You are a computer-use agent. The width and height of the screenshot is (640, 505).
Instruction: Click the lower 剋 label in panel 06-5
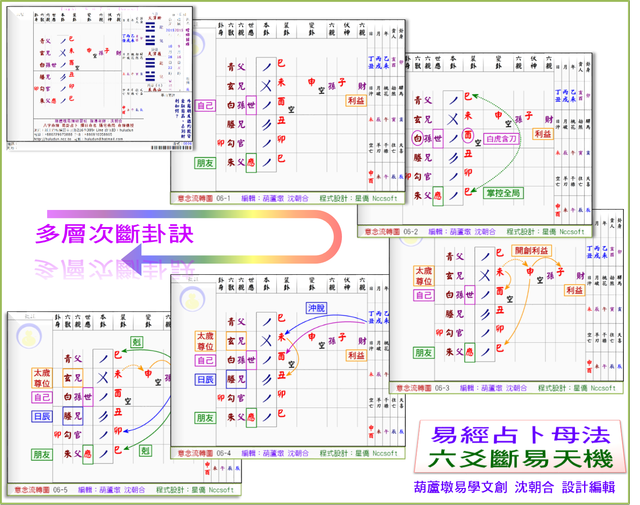click(145, 451)
